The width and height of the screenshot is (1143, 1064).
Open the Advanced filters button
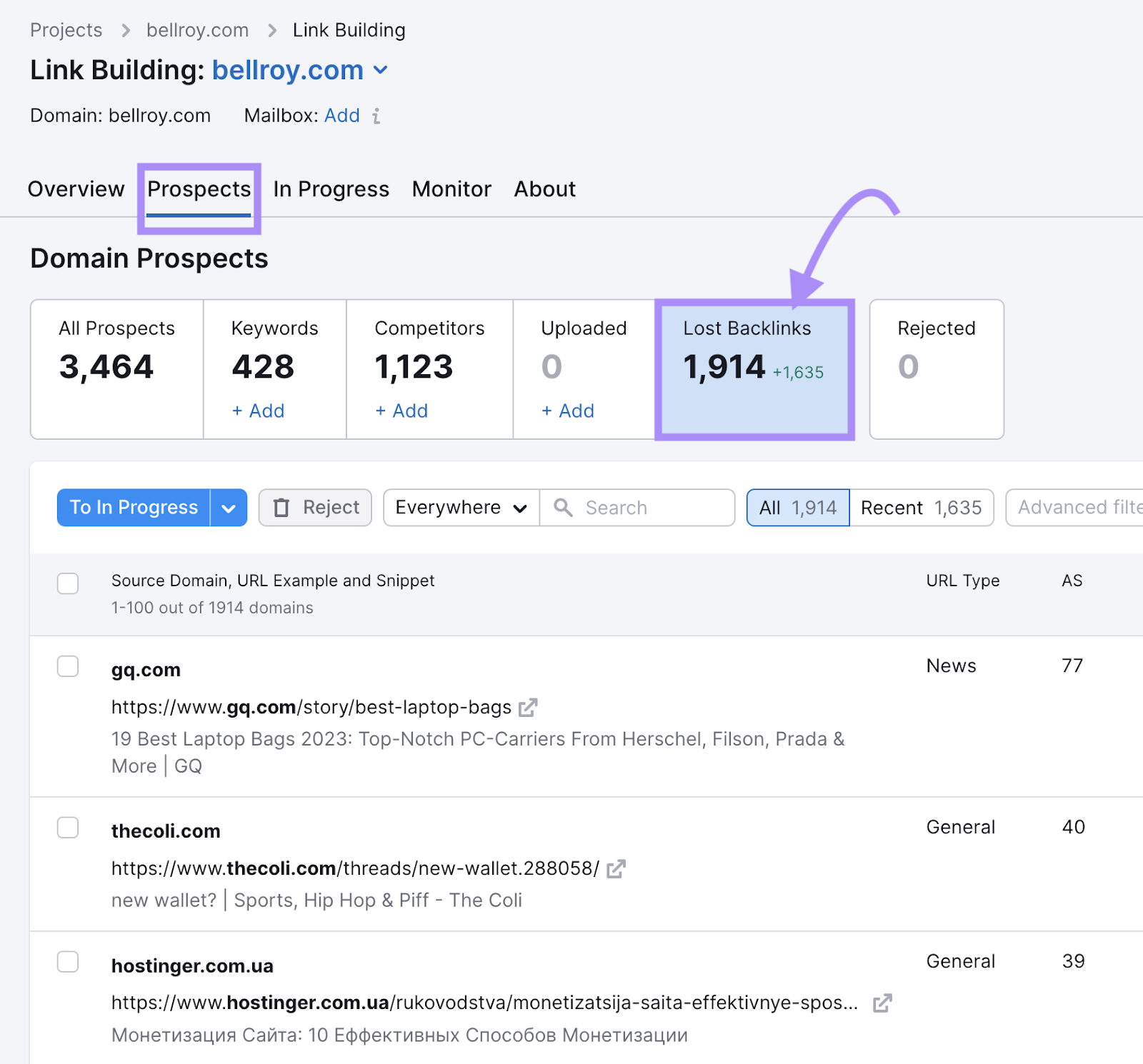[1074, 508]
